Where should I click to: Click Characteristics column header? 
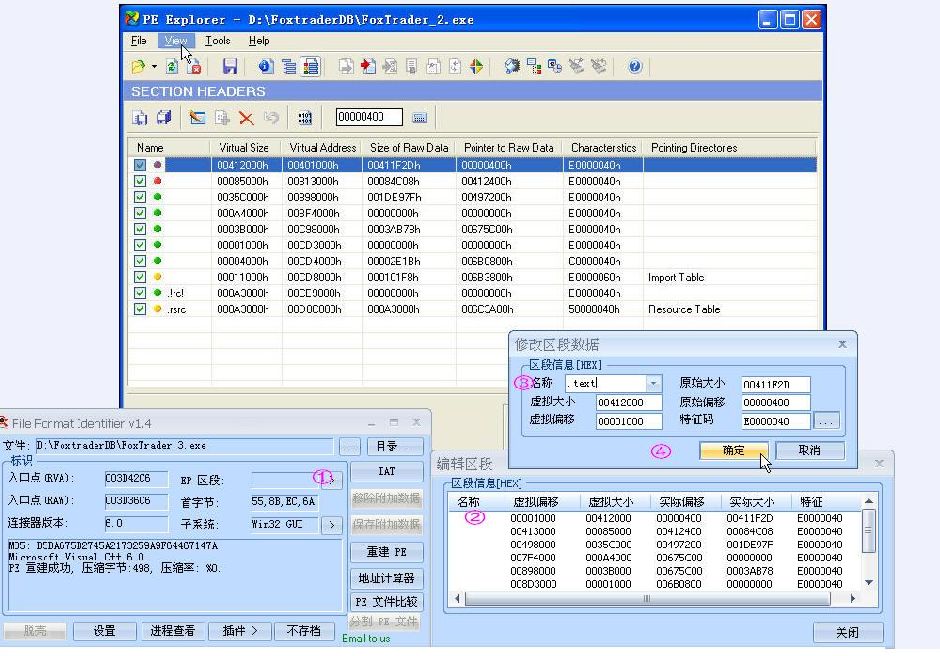[603, 148]
